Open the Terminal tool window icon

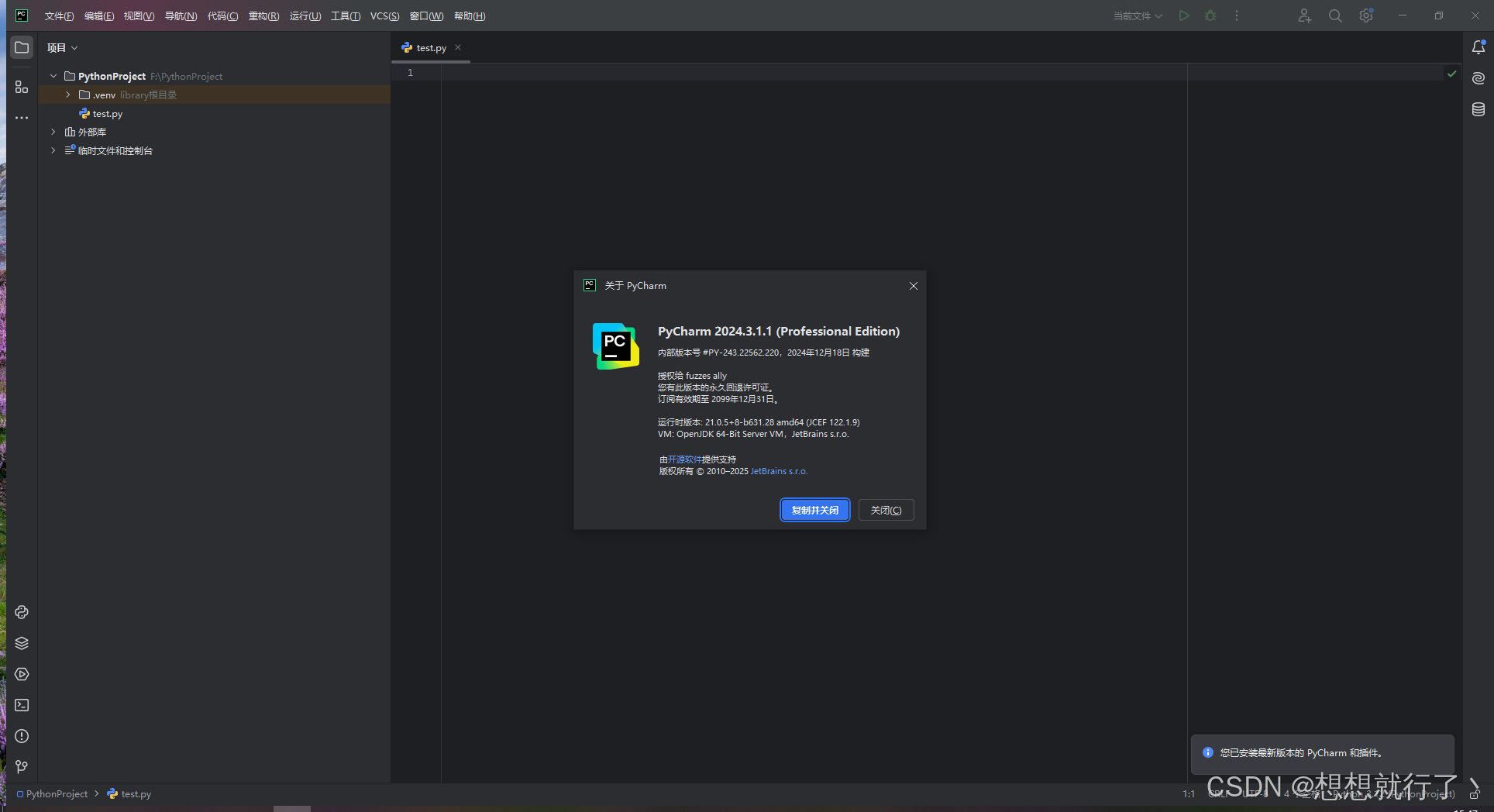click(x=22, y=705)
